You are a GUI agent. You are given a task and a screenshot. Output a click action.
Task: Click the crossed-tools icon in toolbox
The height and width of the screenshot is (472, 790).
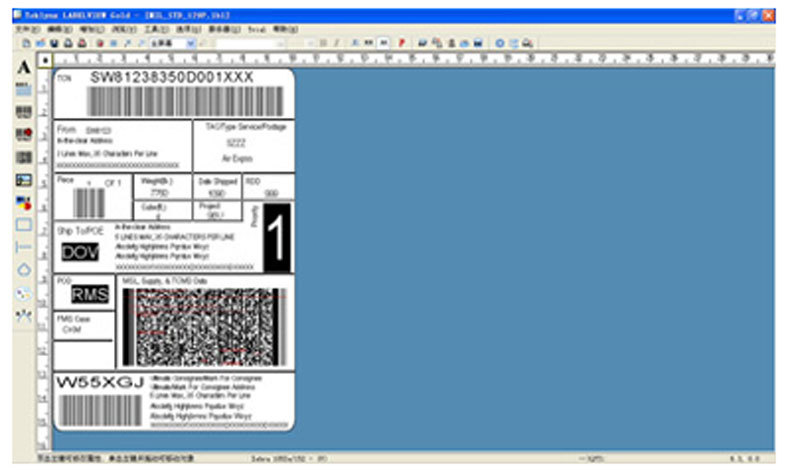[24, 315]
